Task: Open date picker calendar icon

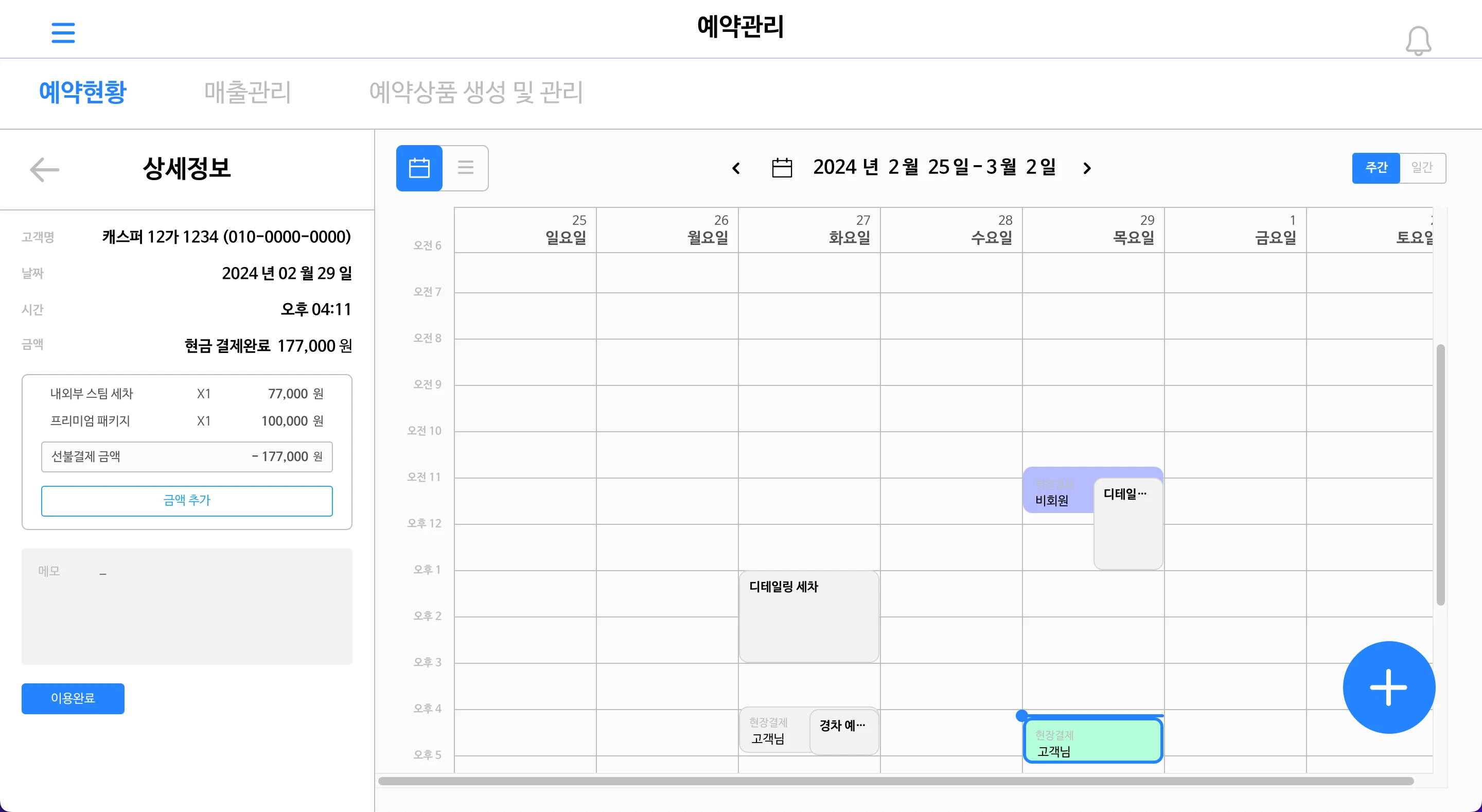Action: [782, 167]
